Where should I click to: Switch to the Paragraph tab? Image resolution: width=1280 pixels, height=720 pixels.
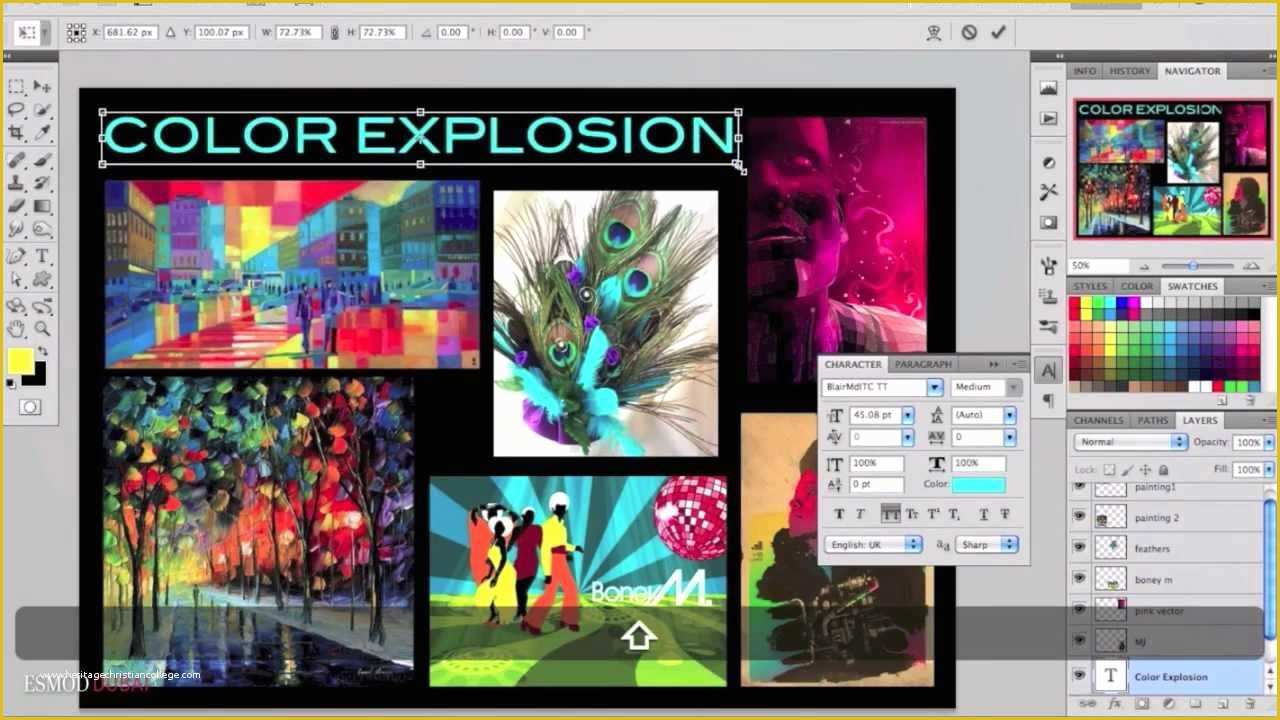coord(923,364)
